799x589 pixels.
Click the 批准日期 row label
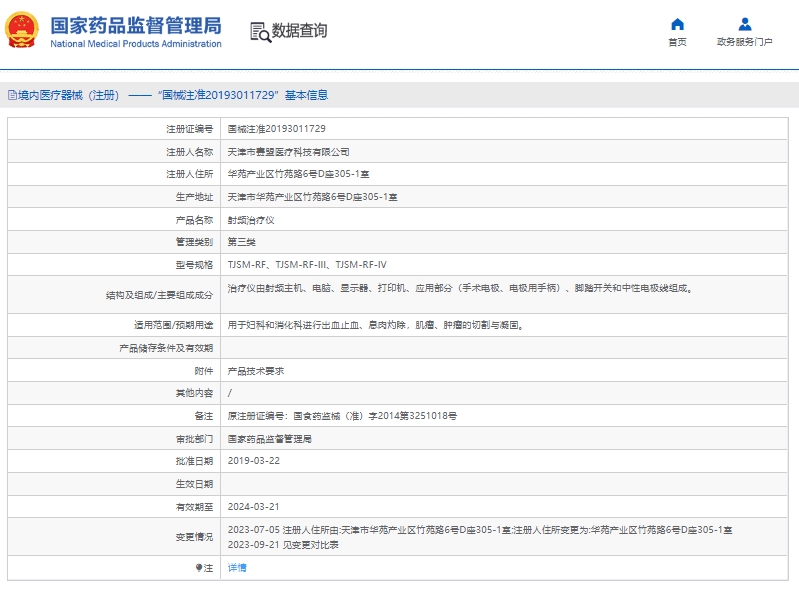[x=194, y=461]
